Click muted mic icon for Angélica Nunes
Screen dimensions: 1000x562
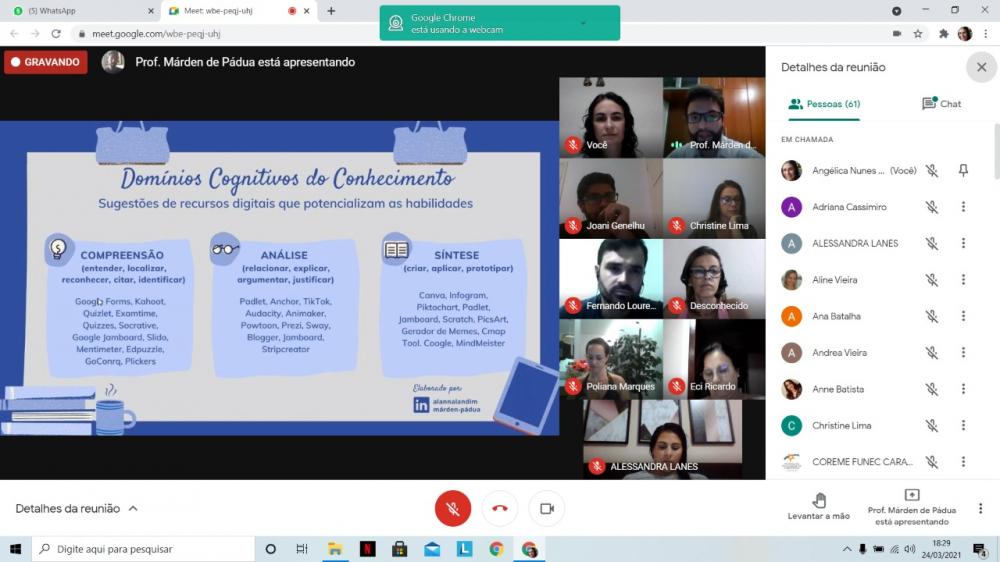tap(932, 170)
